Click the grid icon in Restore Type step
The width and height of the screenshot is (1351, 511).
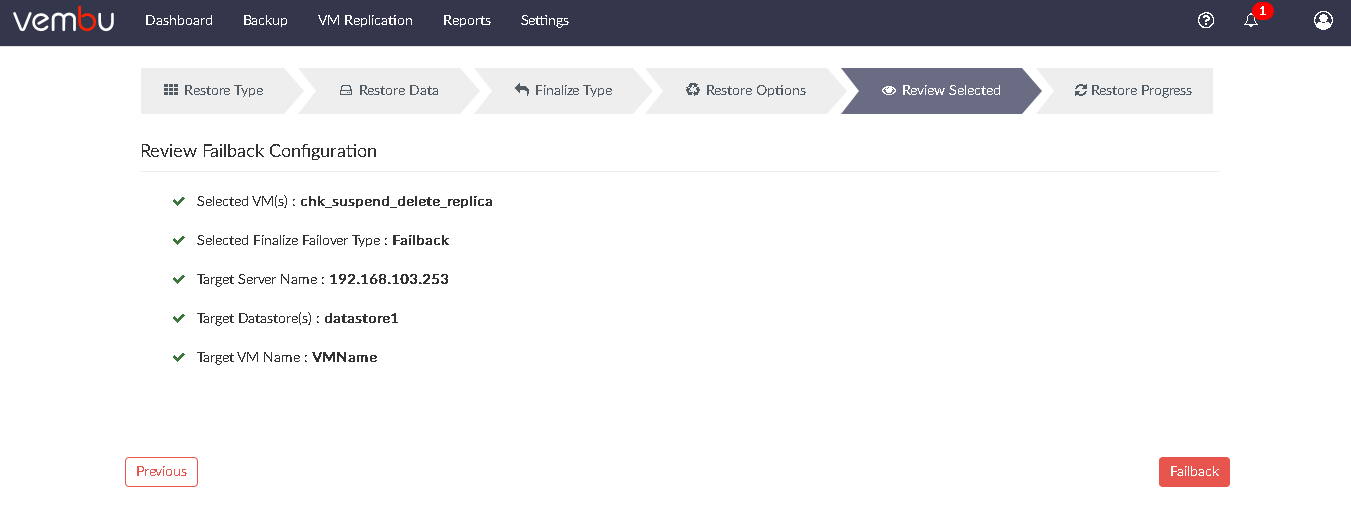pos(171,90)
